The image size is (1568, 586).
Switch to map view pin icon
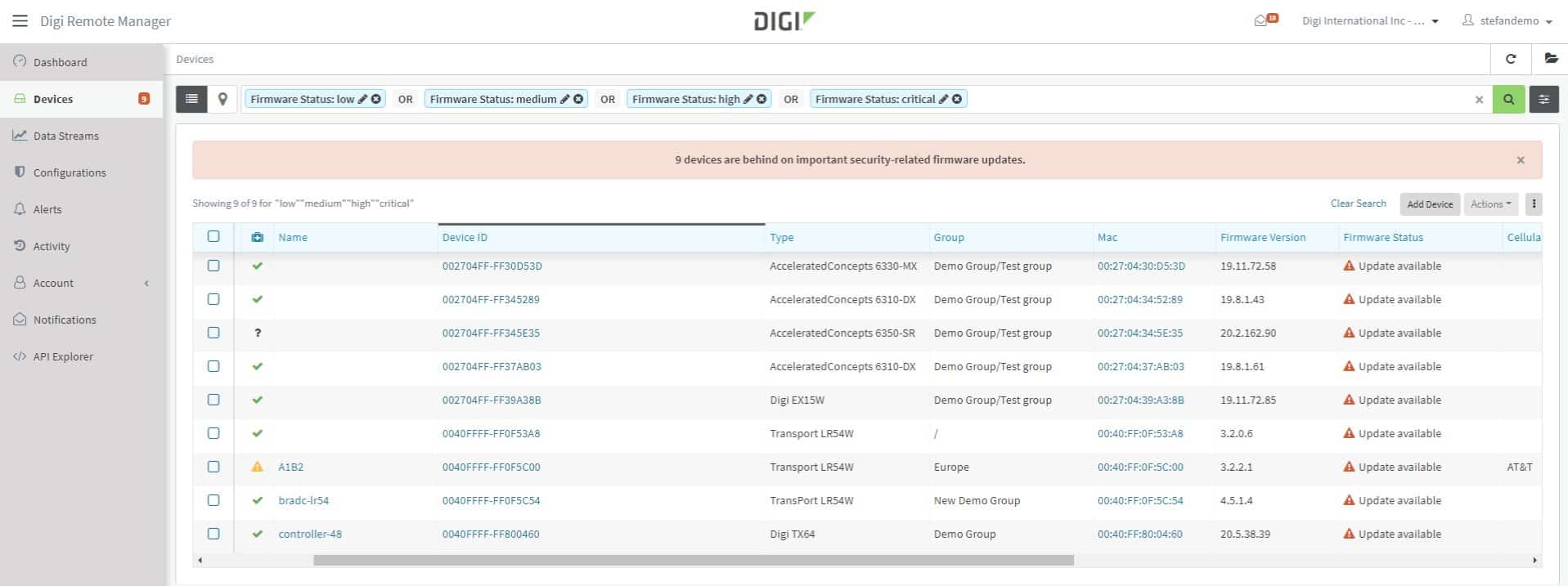pos(222,99)
